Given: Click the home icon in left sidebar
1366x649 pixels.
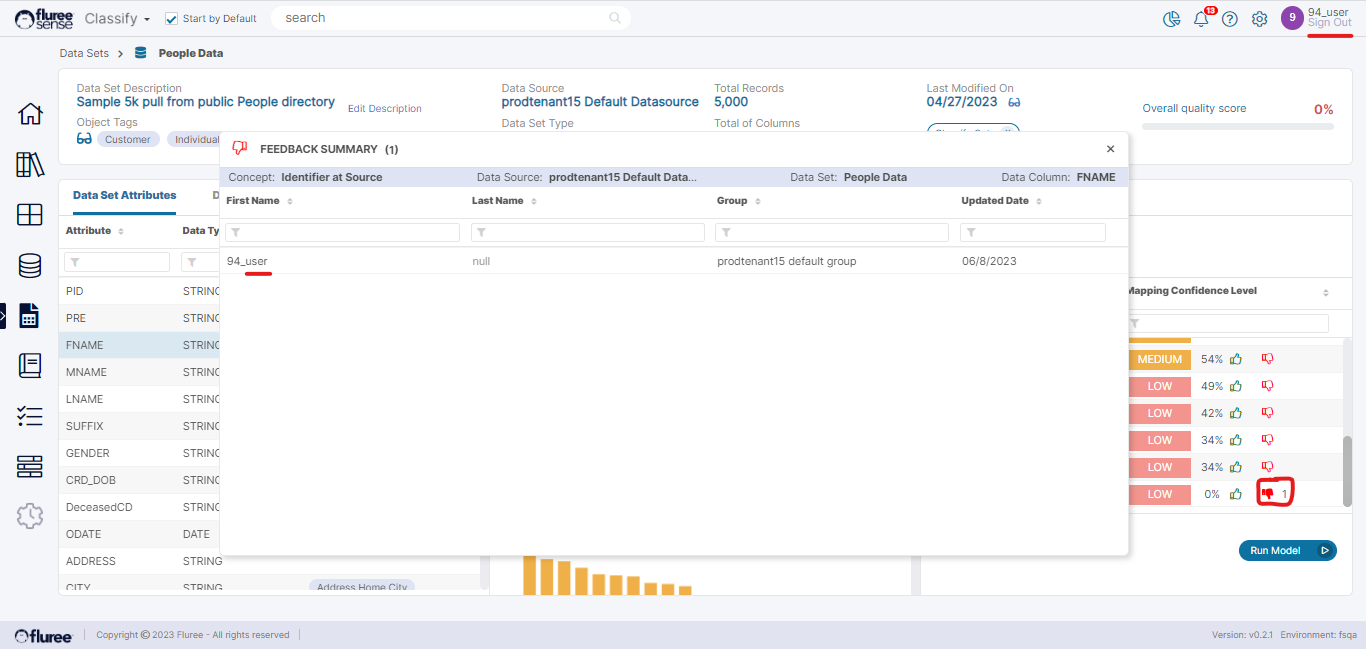Looking at the screenshot, I should click(x=30, y=114).
